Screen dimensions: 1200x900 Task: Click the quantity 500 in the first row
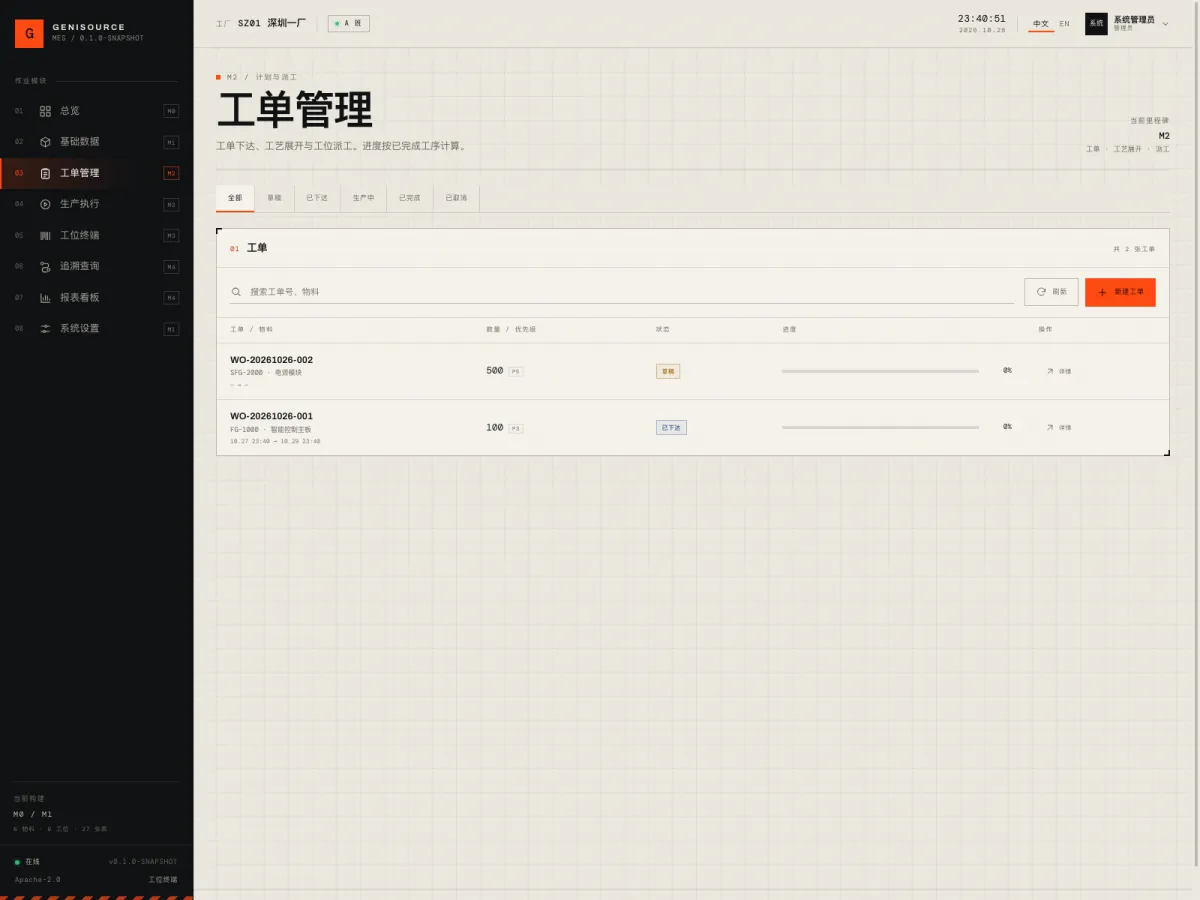point(495,371)
